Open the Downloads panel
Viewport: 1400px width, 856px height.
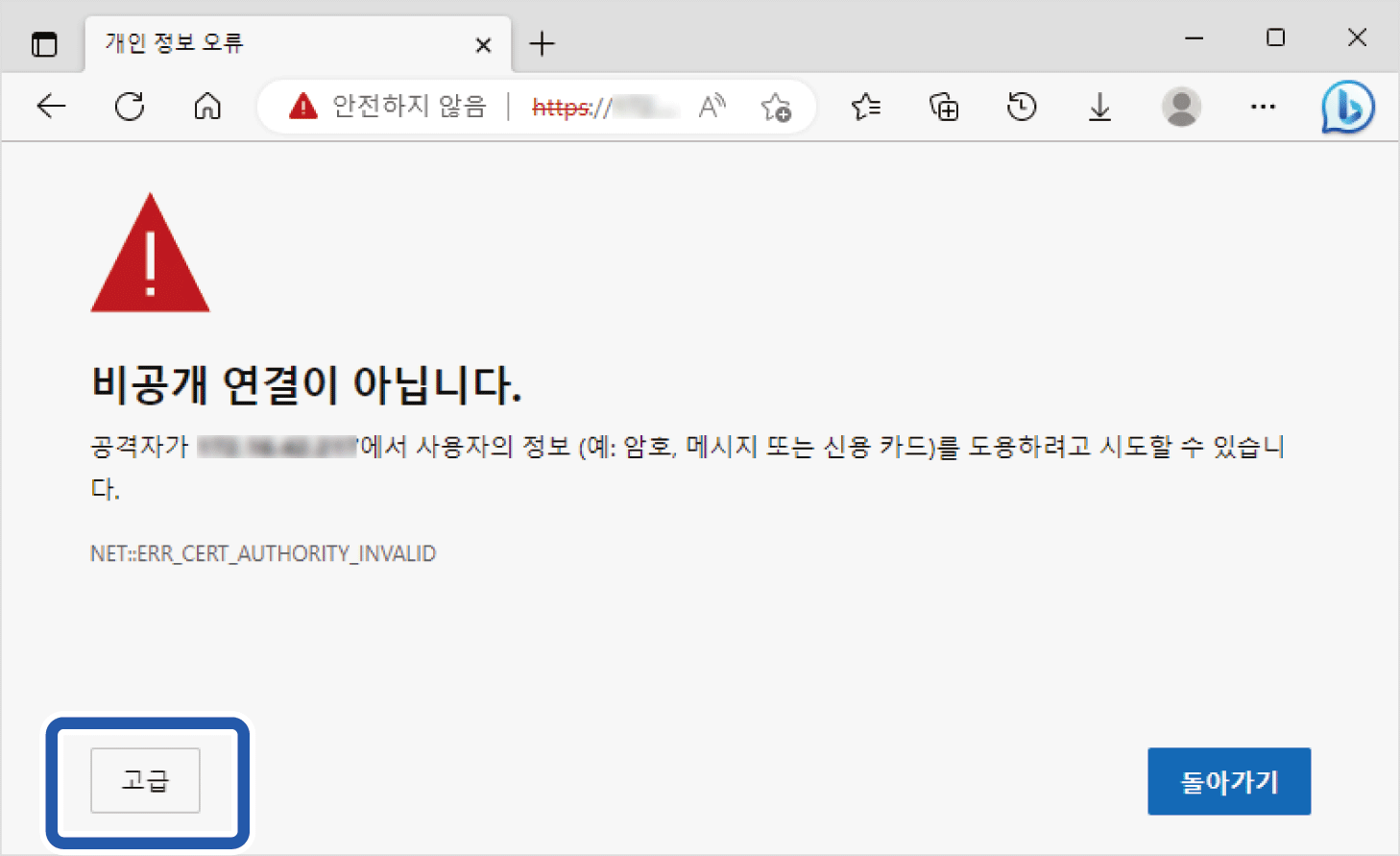pyautogui.click(x=1099, y=108)
